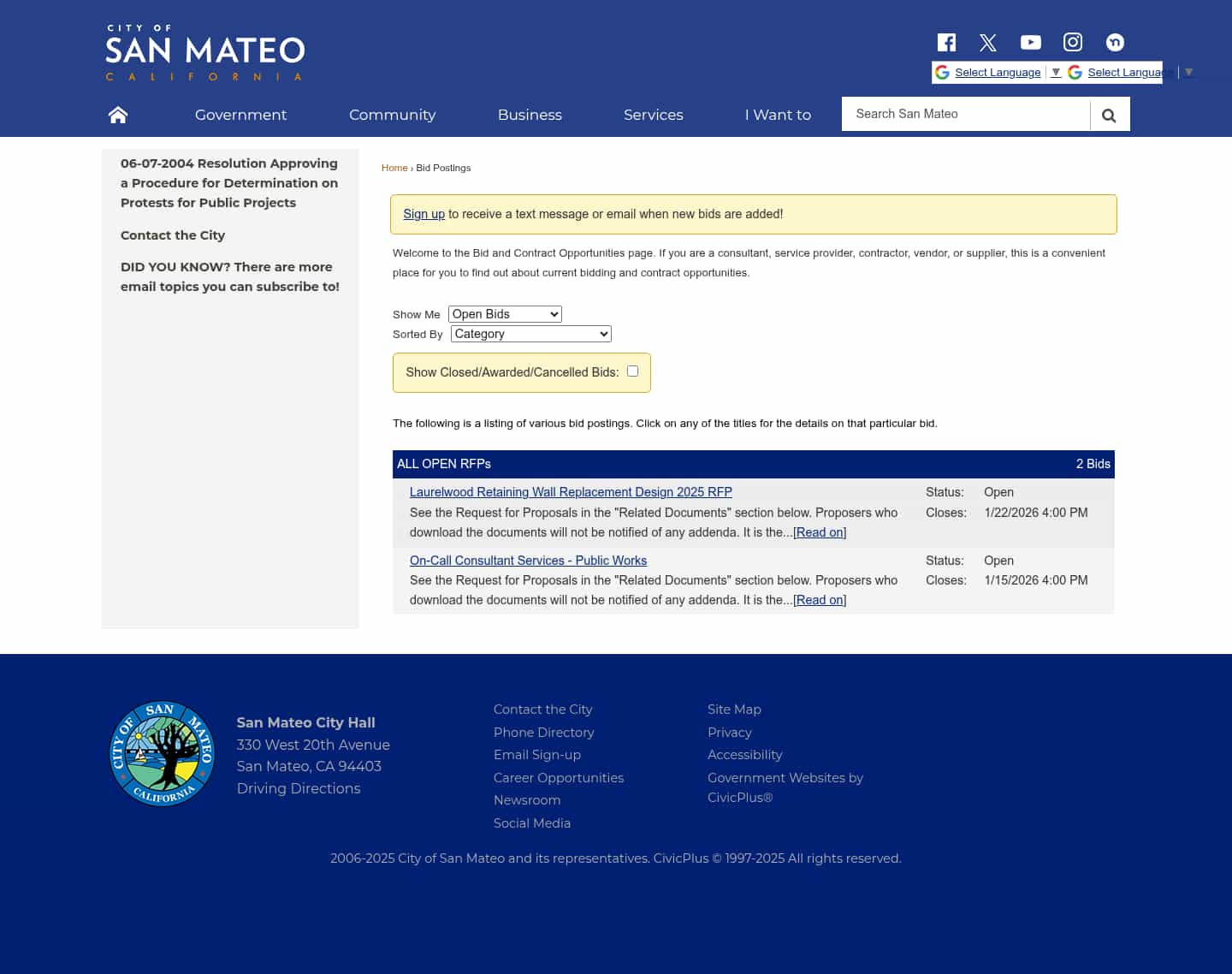Open the Government menu
Screen dimensions: 1232x974
pos(240,115)
